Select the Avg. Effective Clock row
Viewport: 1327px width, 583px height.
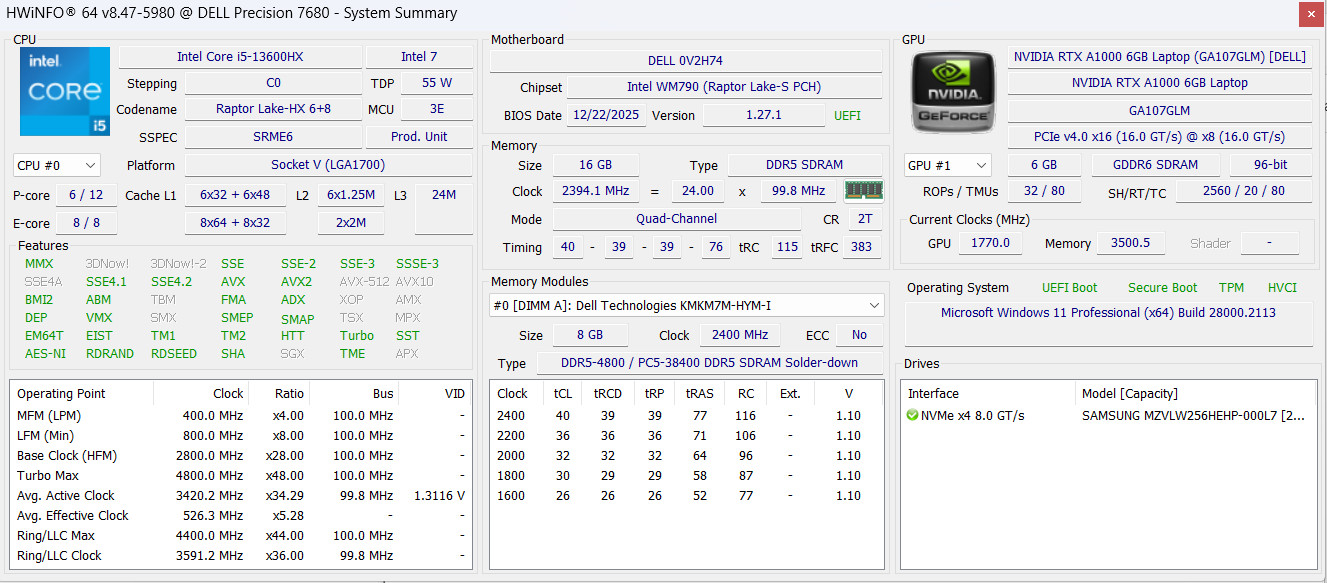[240, 516]
